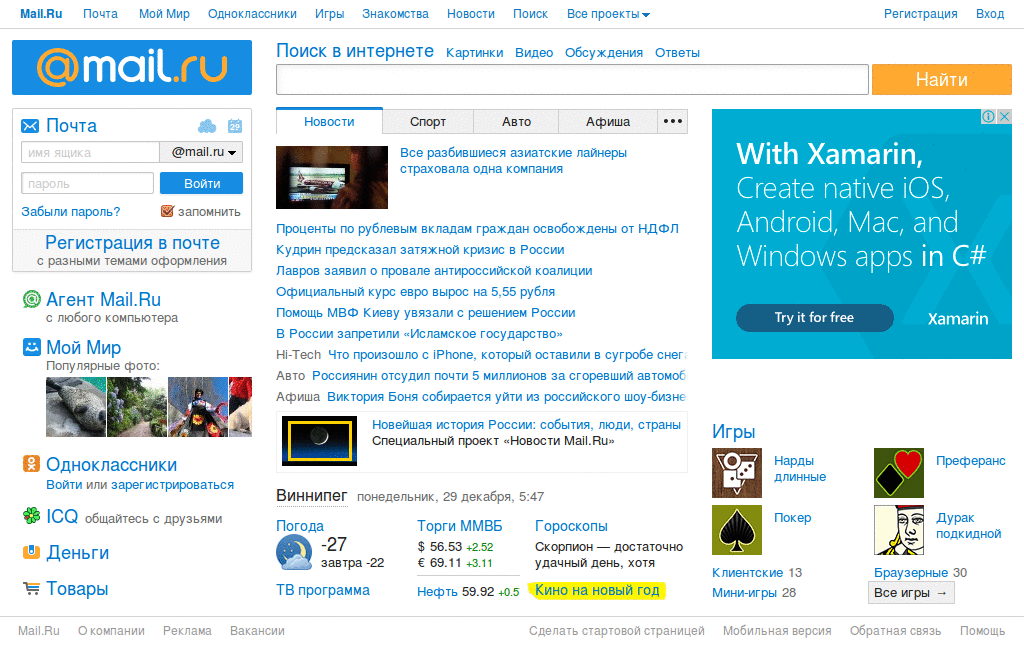Expand the Все проекты menu
1024x645 pixels.
pos(608,14)
